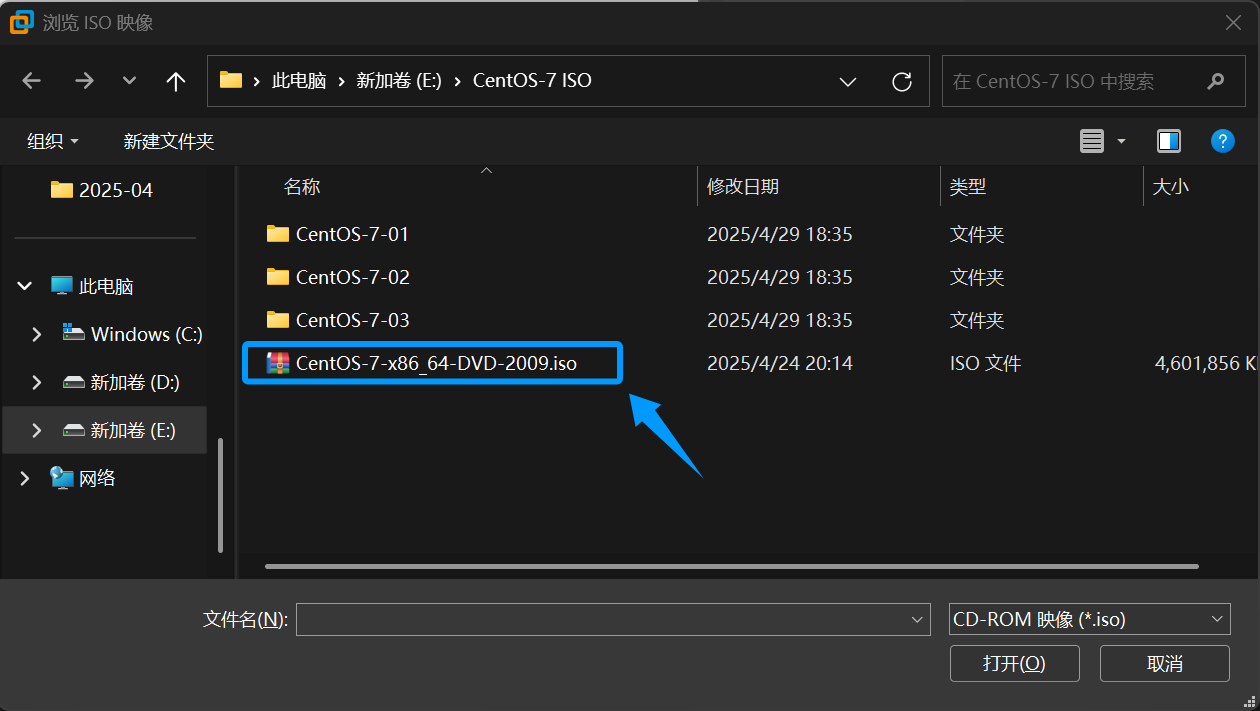The width and height of the screenshot is (1260, 711).
Task: Go forward to the next folder
Action: point(84,82)
